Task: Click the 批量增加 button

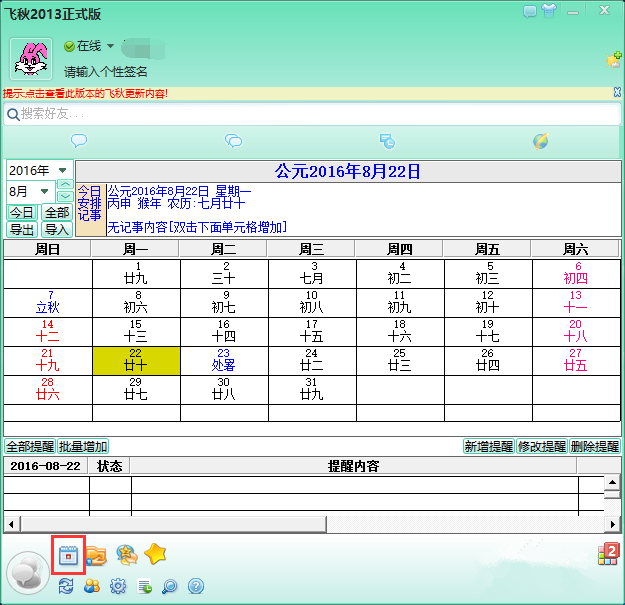Action: coord(83,447)
